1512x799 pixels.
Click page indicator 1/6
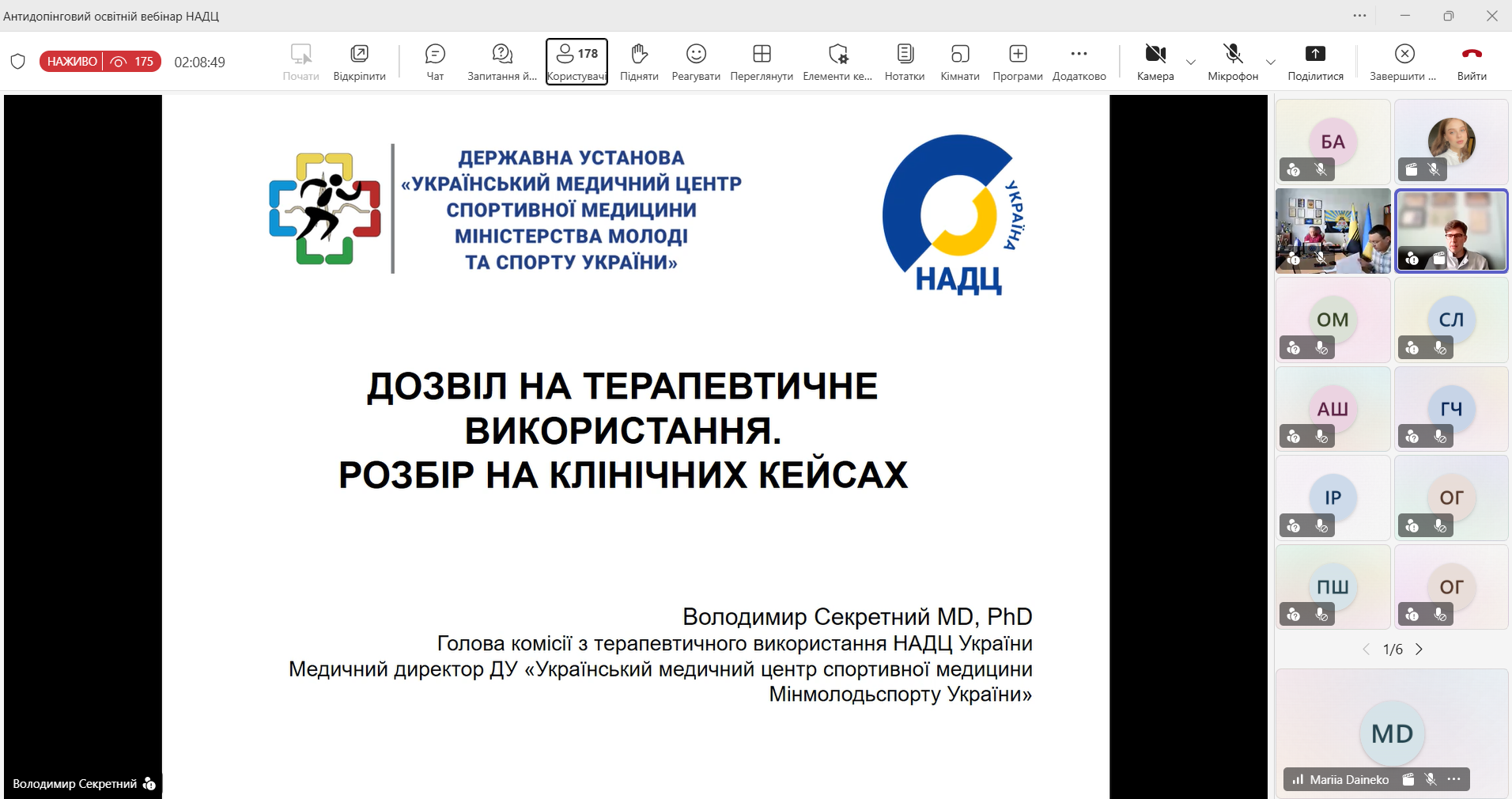click(1393, 649)
